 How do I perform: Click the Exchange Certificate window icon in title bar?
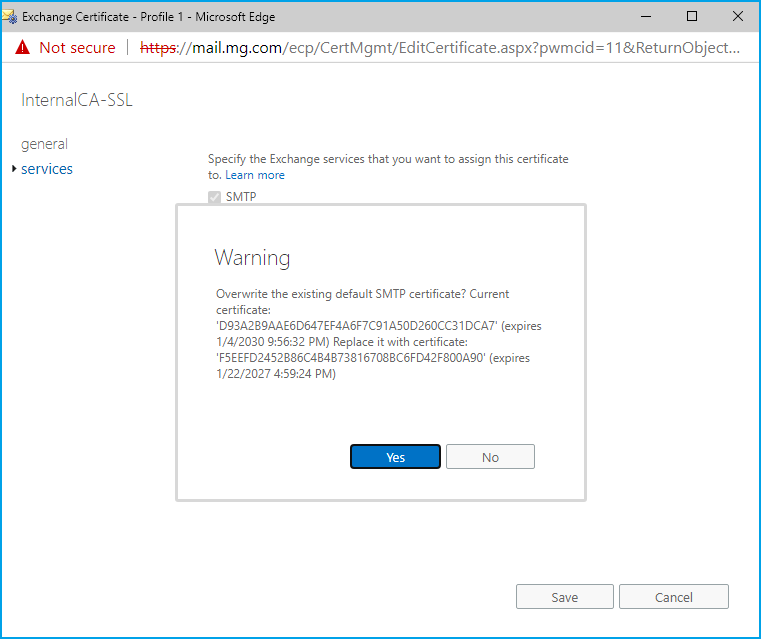tap(11, 16)
